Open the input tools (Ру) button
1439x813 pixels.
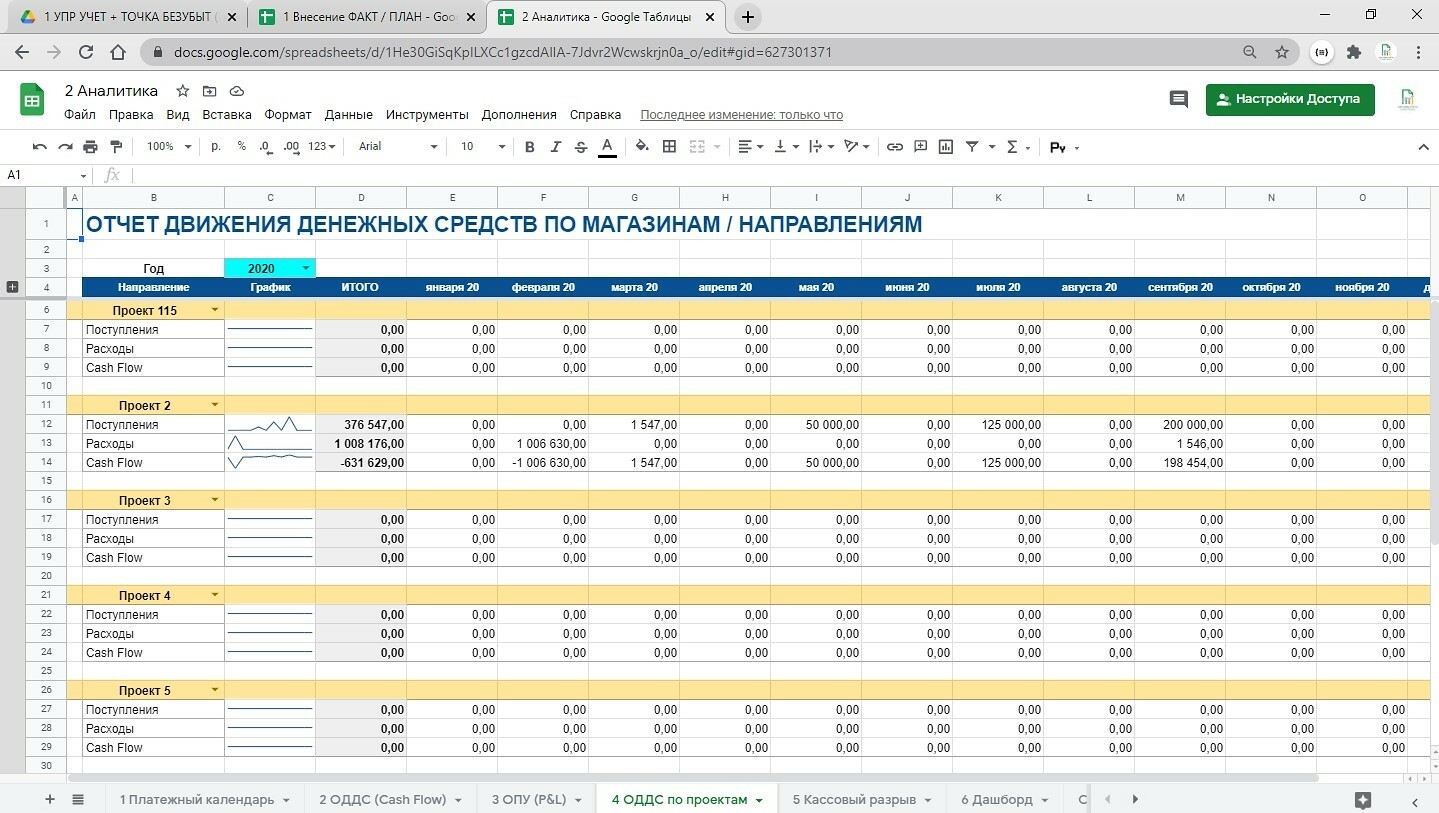pos(1064,147)
